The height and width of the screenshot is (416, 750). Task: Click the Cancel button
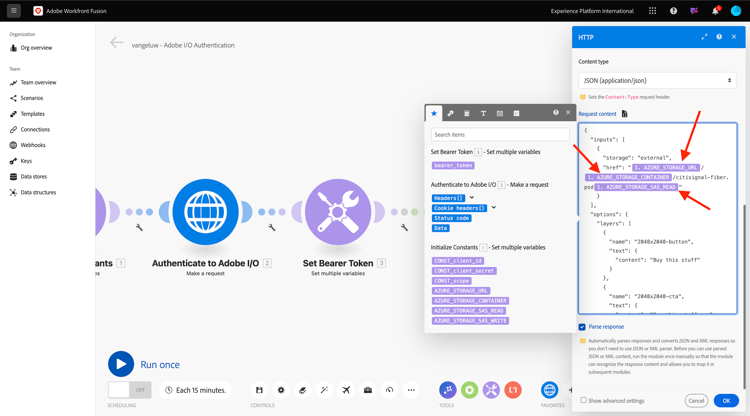[696, 401]
